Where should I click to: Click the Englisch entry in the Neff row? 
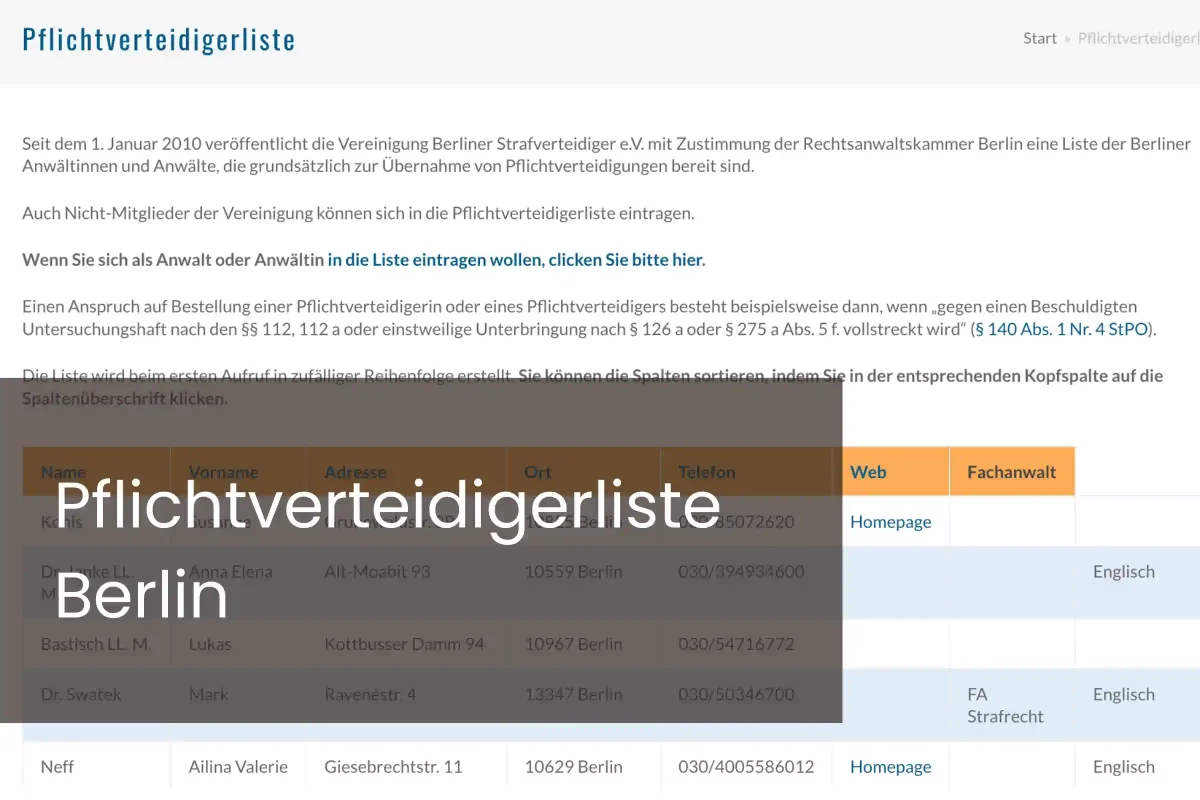1122,766
